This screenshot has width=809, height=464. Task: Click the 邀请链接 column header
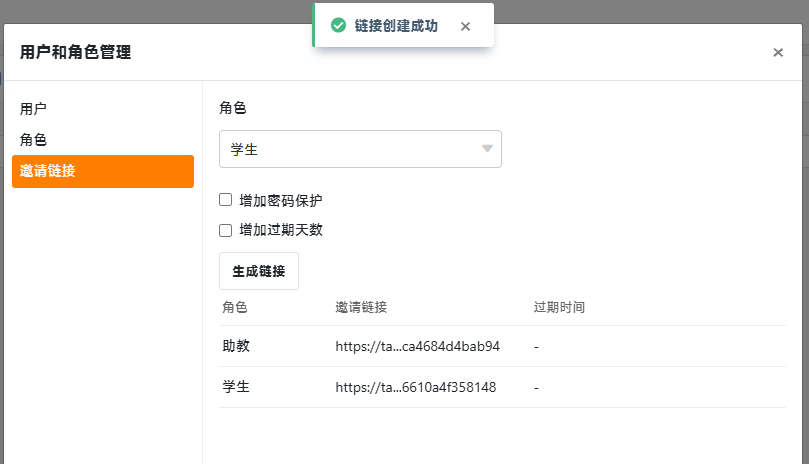(x=361, y=308)
